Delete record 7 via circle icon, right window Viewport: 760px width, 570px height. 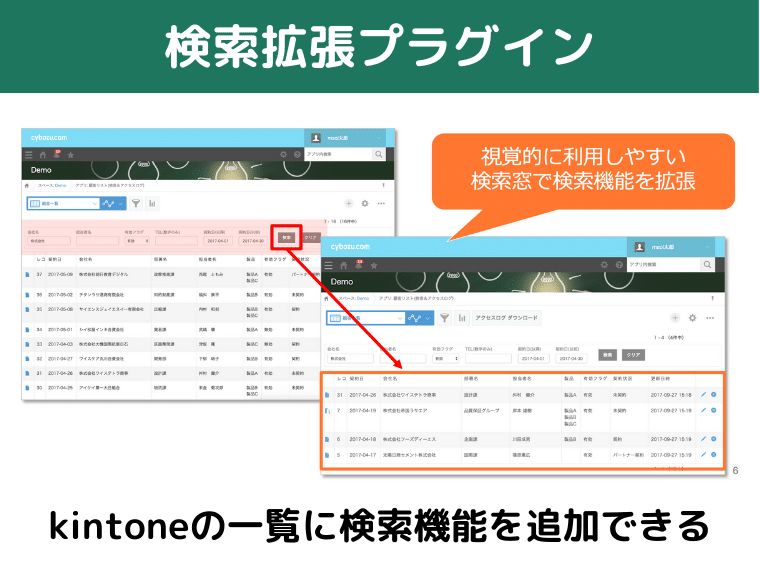pos(713,410)
